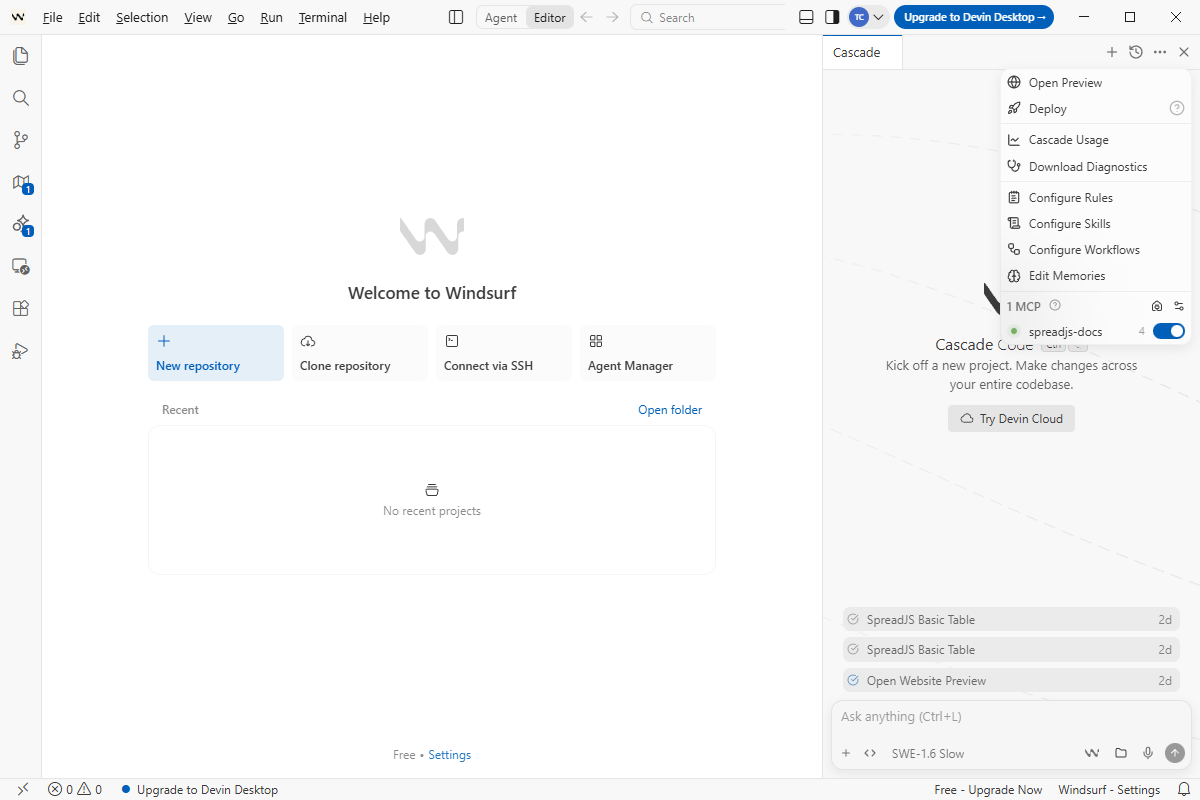The width and height of the screenshot is (1200, 800).
Task: Open the Search view in activity bar
Action: pyautogui.click(x=20, y=98)
